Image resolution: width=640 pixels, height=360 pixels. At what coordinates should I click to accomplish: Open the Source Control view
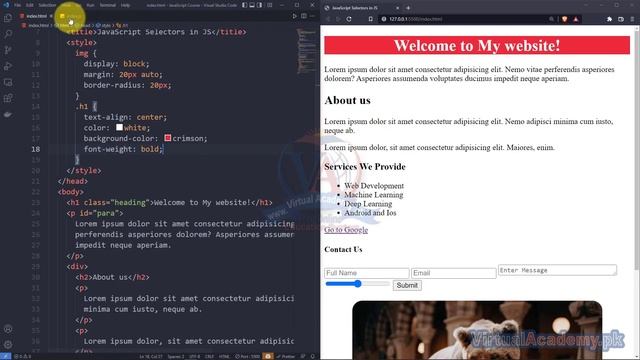pyautogui.click(x=8, y=50)
